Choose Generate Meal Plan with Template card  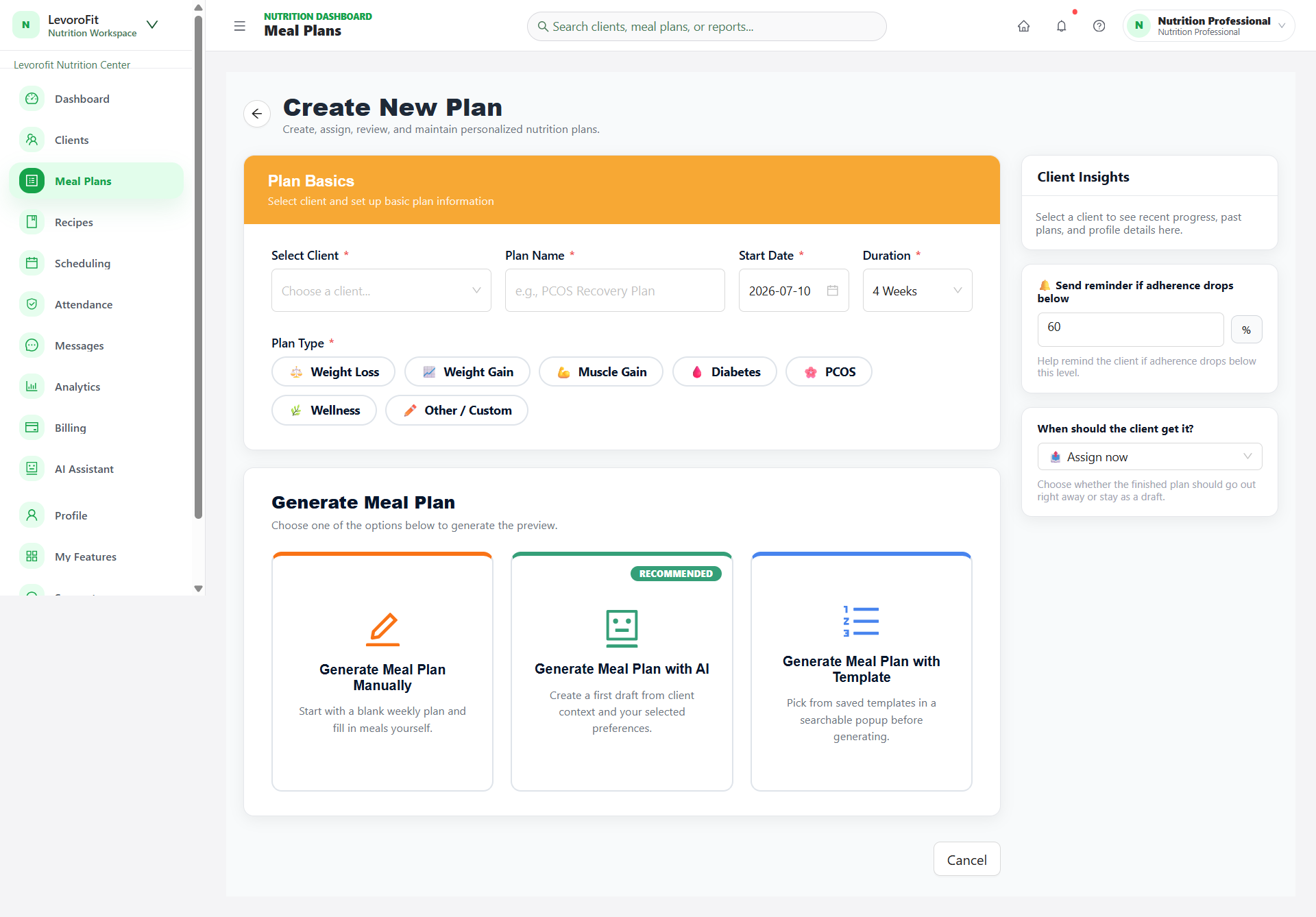coord(861,672)
